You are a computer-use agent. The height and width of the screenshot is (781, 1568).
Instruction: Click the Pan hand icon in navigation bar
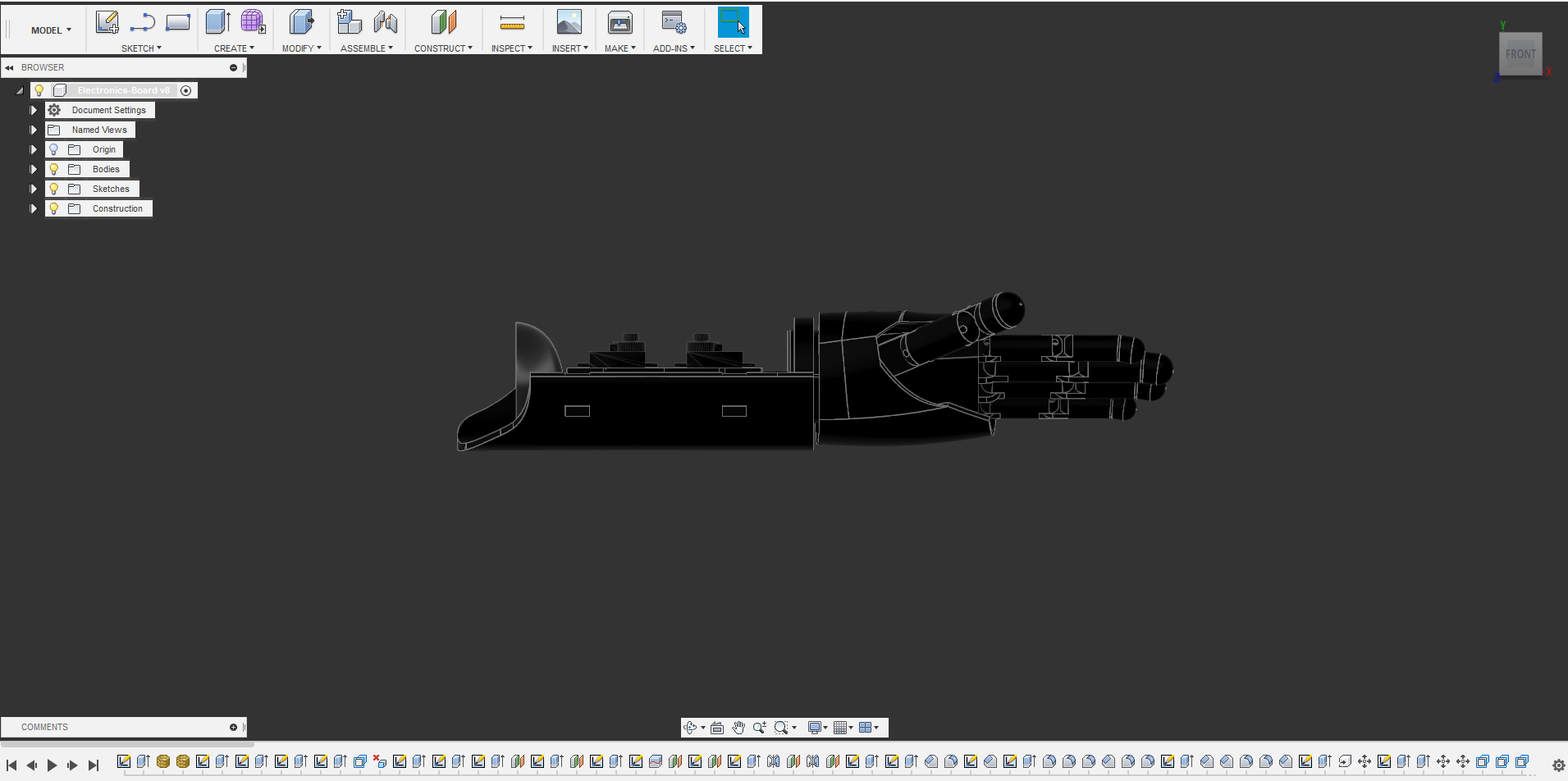coord(738,728)
